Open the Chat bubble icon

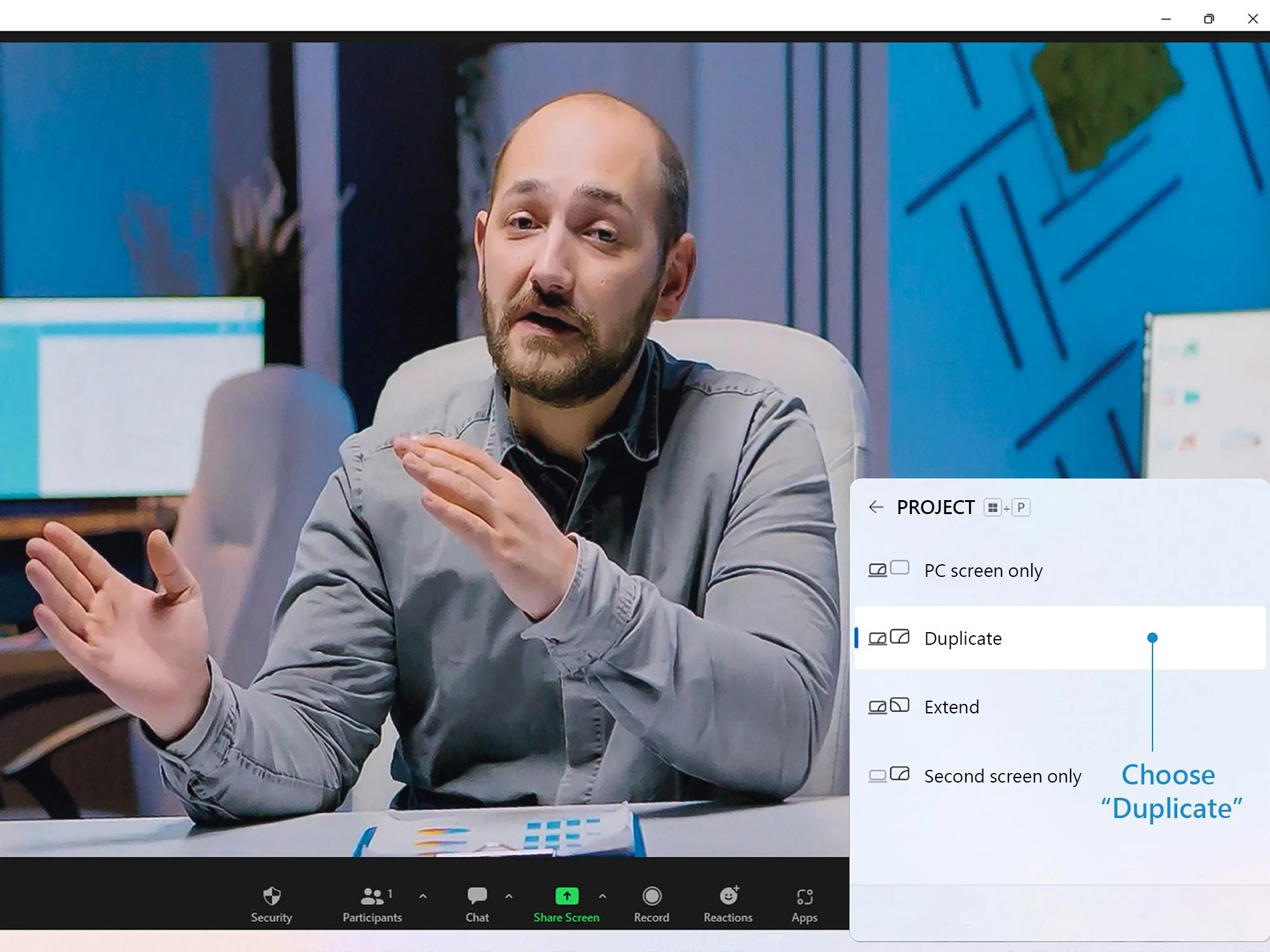[x=477, y=895]
